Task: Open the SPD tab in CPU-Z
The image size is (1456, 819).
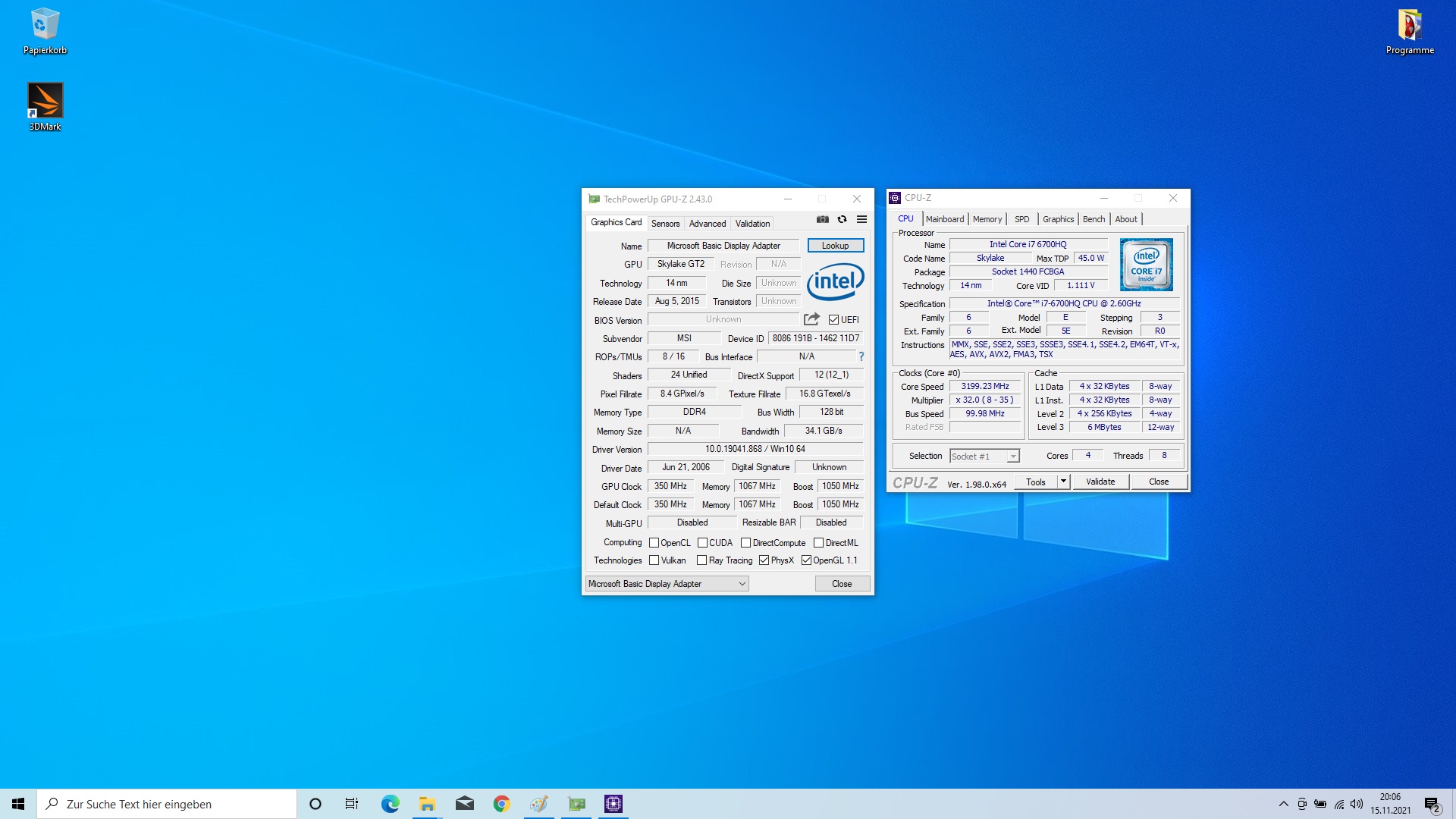Action: pyautogui.click(x=1022, y=219)
